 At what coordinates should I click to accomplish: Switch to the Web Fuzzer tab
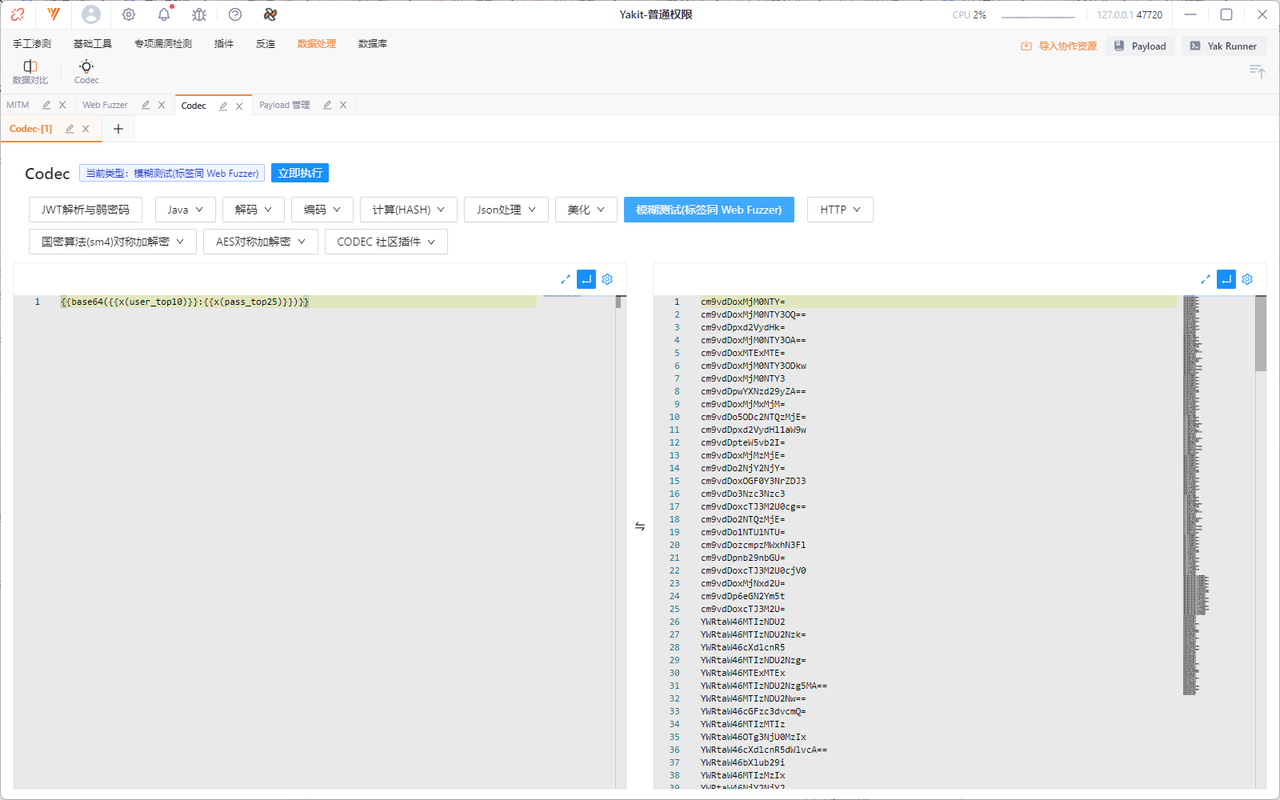(105, 105)
